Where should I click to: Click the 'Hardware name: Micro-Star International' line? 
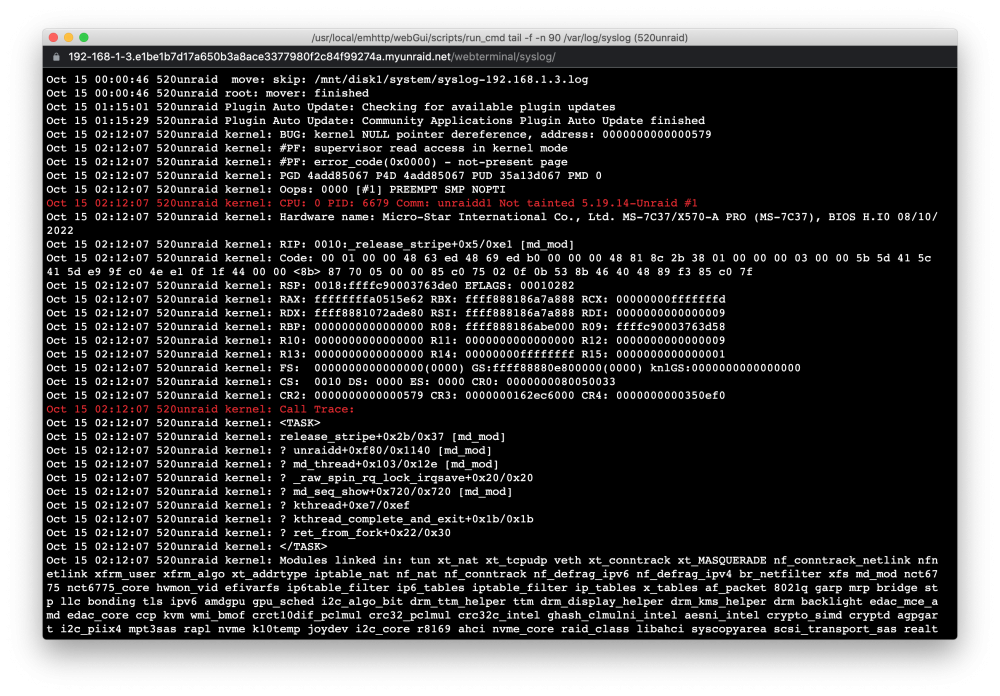point(492,223)
